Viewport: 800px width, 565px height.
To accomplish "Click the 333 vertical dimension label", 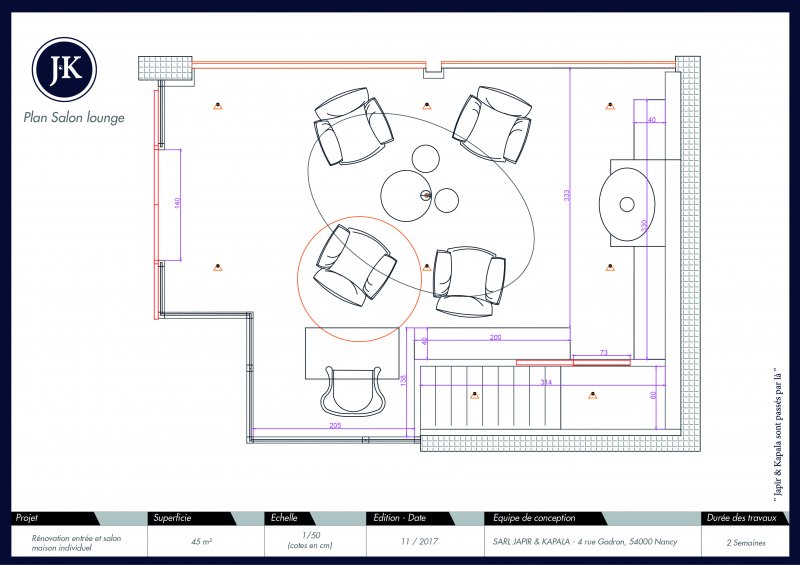I will tap(566, 194).
